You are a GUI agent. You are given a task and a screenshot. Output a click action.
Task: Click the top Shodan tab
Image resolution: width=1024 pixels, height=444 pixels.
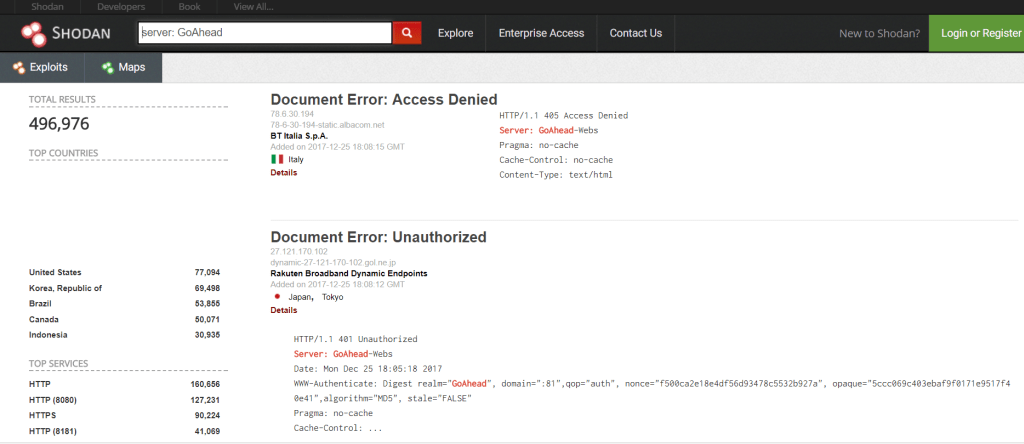pyautogui.click(x=47, y=7)
